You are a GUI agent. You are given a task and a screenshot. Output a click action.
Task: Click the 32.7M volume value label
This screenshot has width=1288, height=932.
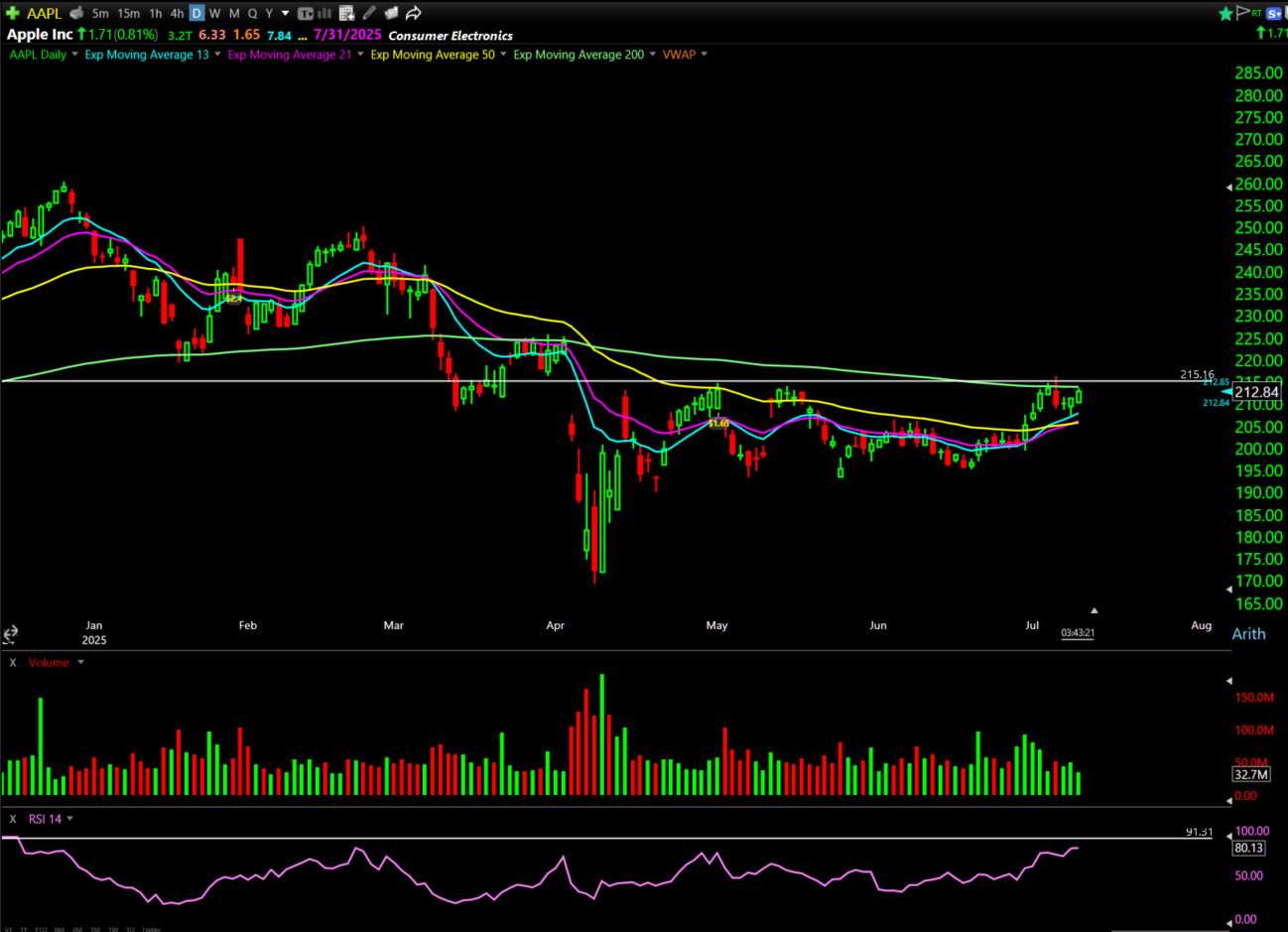pos(1250,774)
